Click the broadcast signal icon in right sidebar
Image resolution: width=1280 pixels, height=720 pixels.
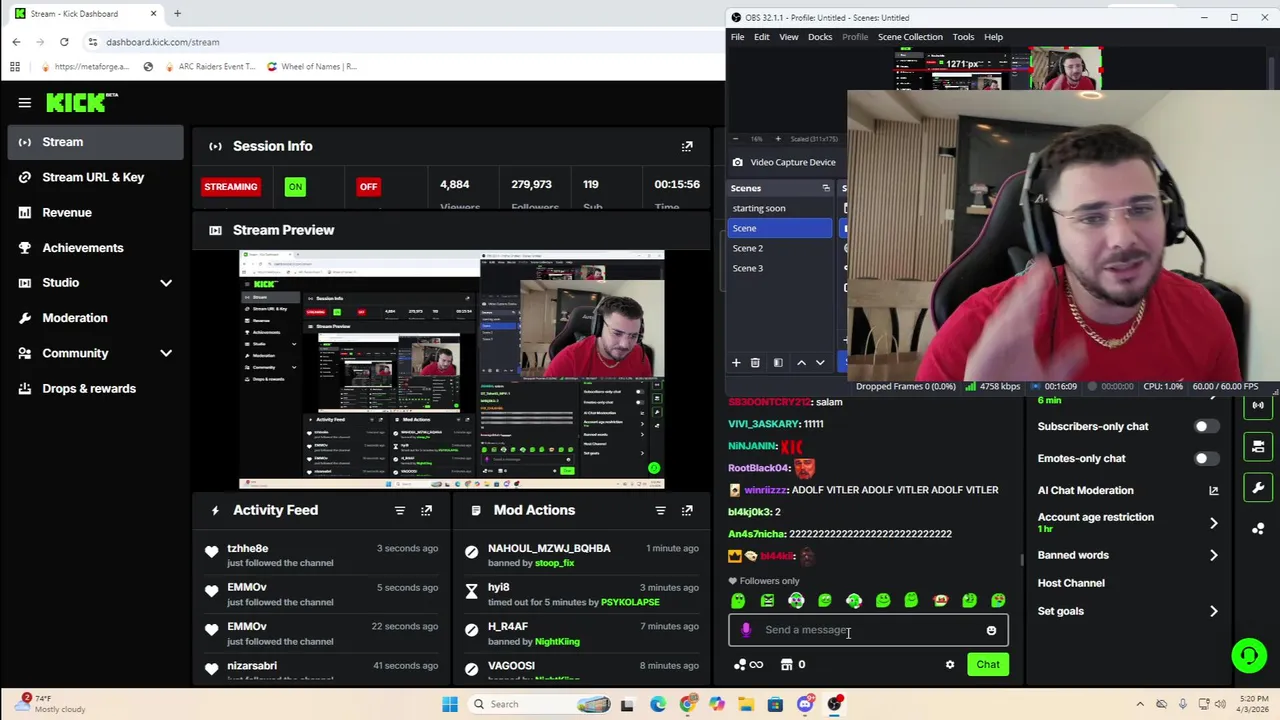pyautogui.click(x=1258, y=405)
